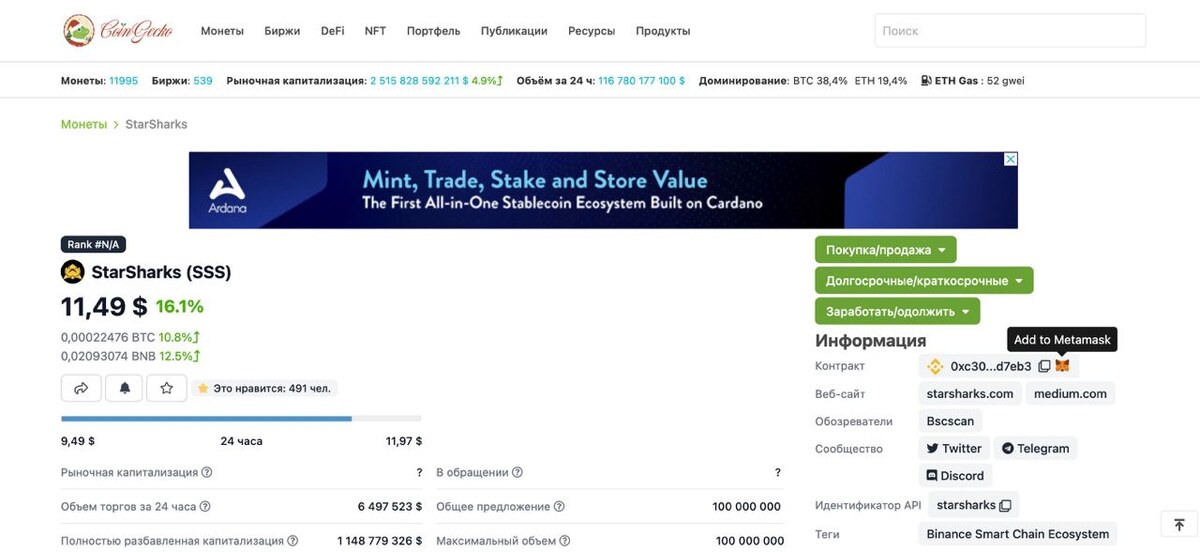
Task: Click the bell price alert button
Action: pyautogui.click(x=124, y=388)
